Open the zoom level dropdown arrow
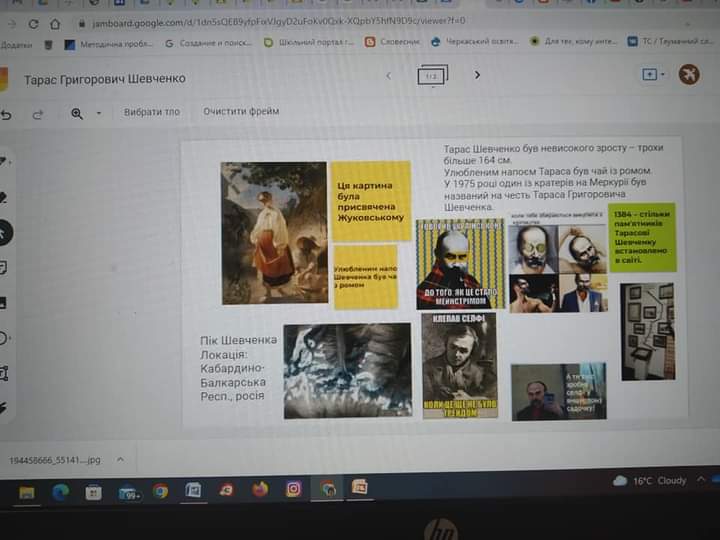This screenshot has width=720, height=540. [x=99, y=113]
